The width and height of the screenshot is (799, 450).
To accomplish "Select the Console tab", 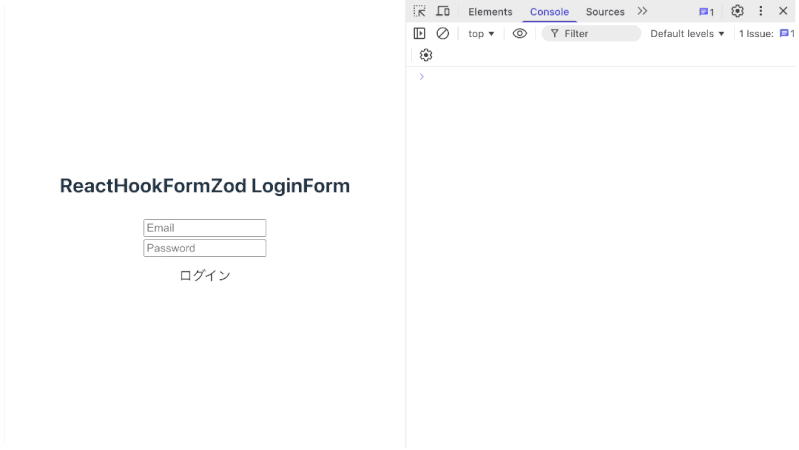I will (x=549, y=12).
